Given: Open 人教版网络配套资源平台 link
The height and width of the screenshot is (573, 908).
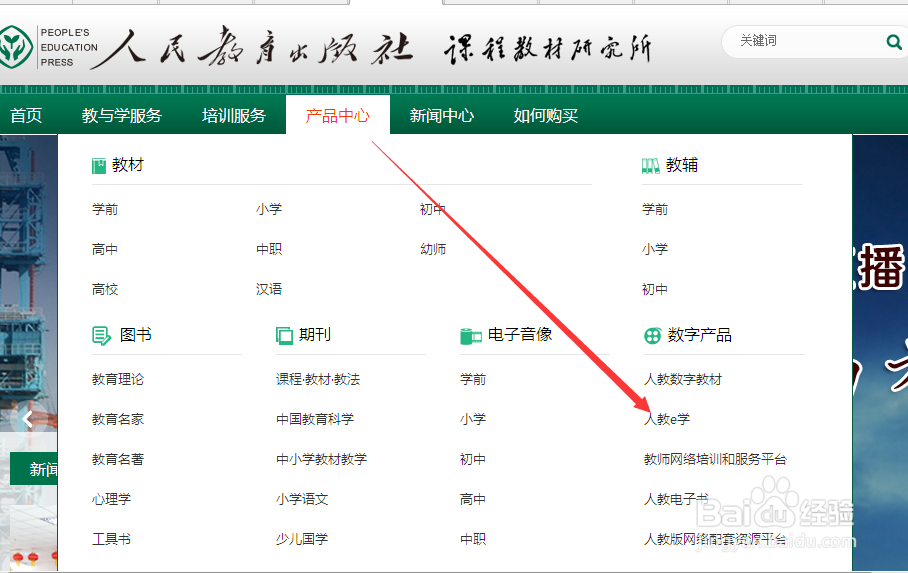Looking at the screenshot, I should click(x=716, y=539).
